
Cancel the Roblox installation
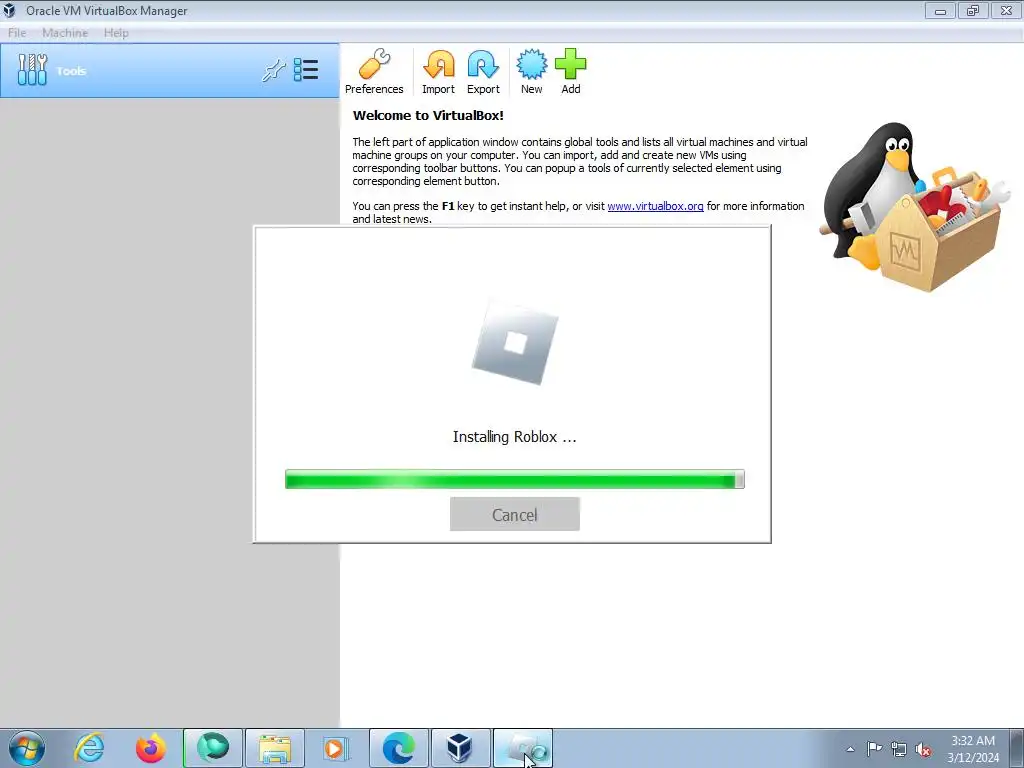tap(515, 514)
